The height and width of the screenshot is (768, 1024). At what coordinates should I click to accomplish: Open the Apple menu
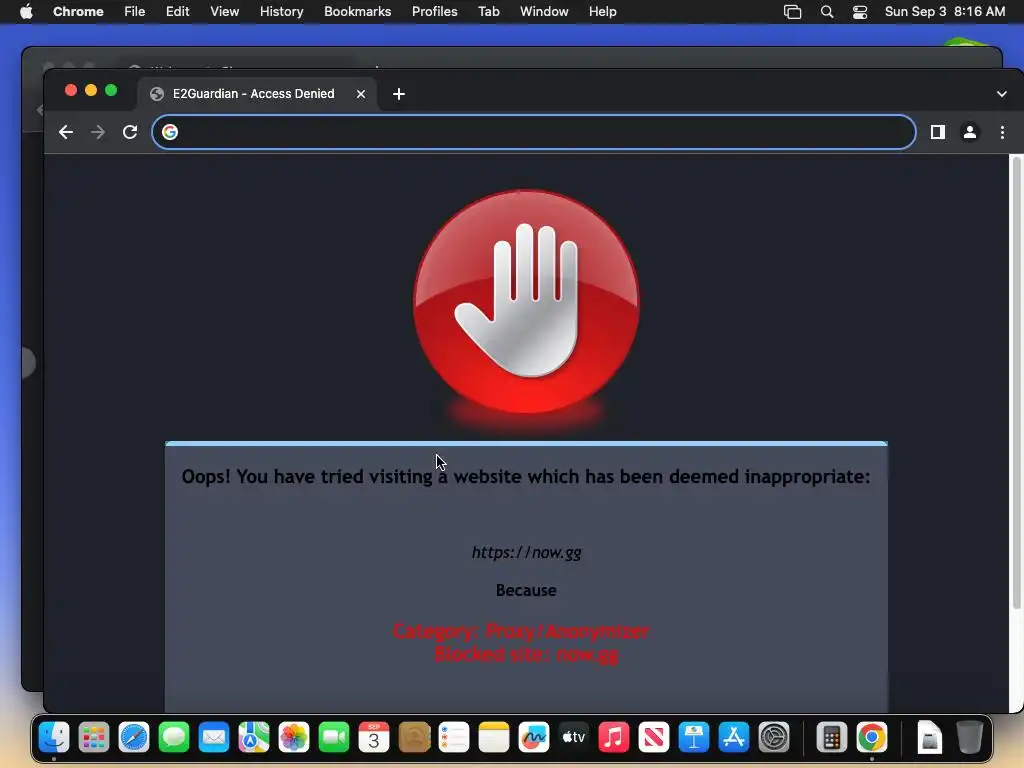point(26,12)
